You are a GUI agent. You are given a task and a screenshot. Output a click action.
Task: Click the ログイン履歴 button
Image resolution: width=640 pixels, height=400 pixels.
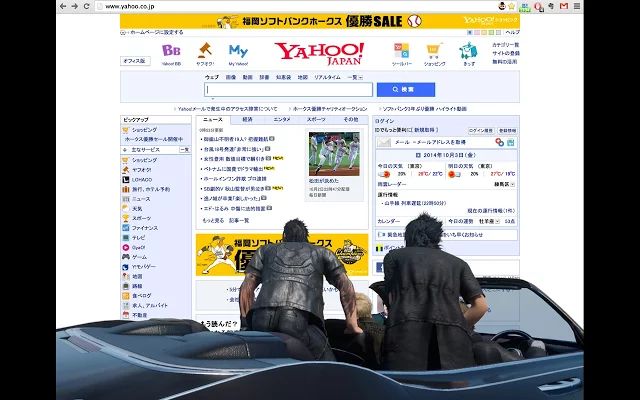(x=481, y=131)
